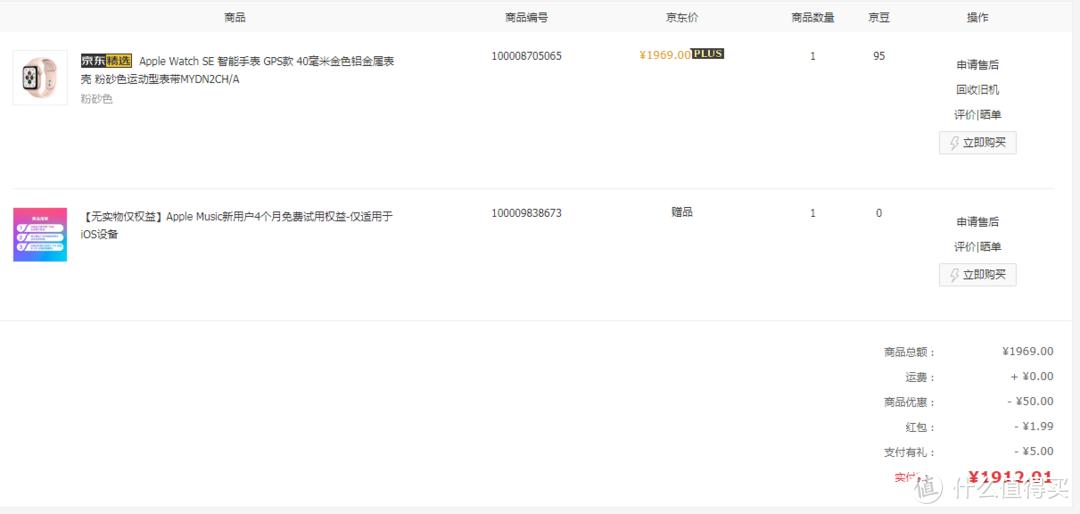Click the 京豆 value 95

click(x=879, y=56)
